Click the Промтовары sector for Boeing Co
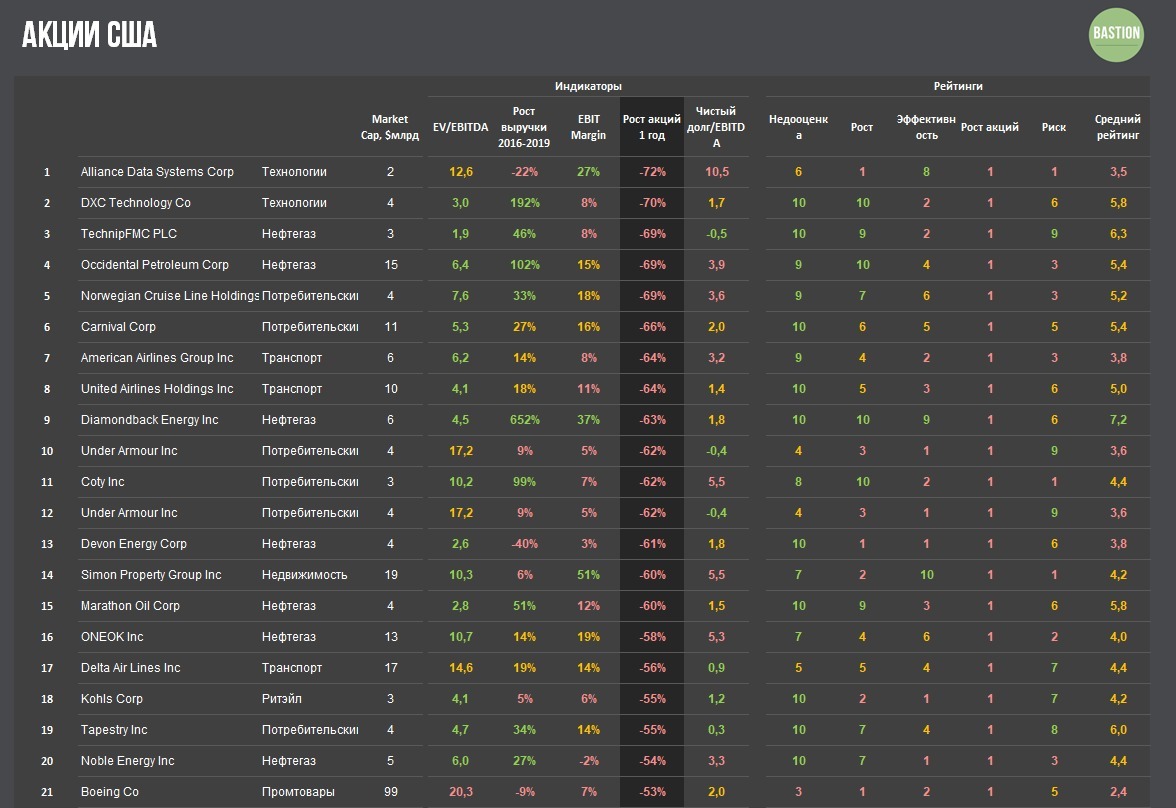Image resolution: width=1176 pixels, height=808 pixels. [x=298, y=791]
